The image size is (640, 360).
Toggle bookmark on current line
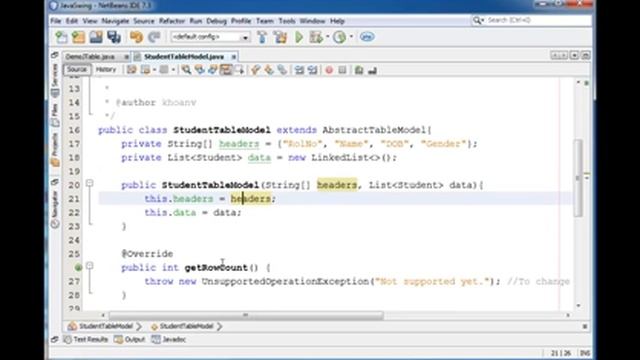coord(282,70)
